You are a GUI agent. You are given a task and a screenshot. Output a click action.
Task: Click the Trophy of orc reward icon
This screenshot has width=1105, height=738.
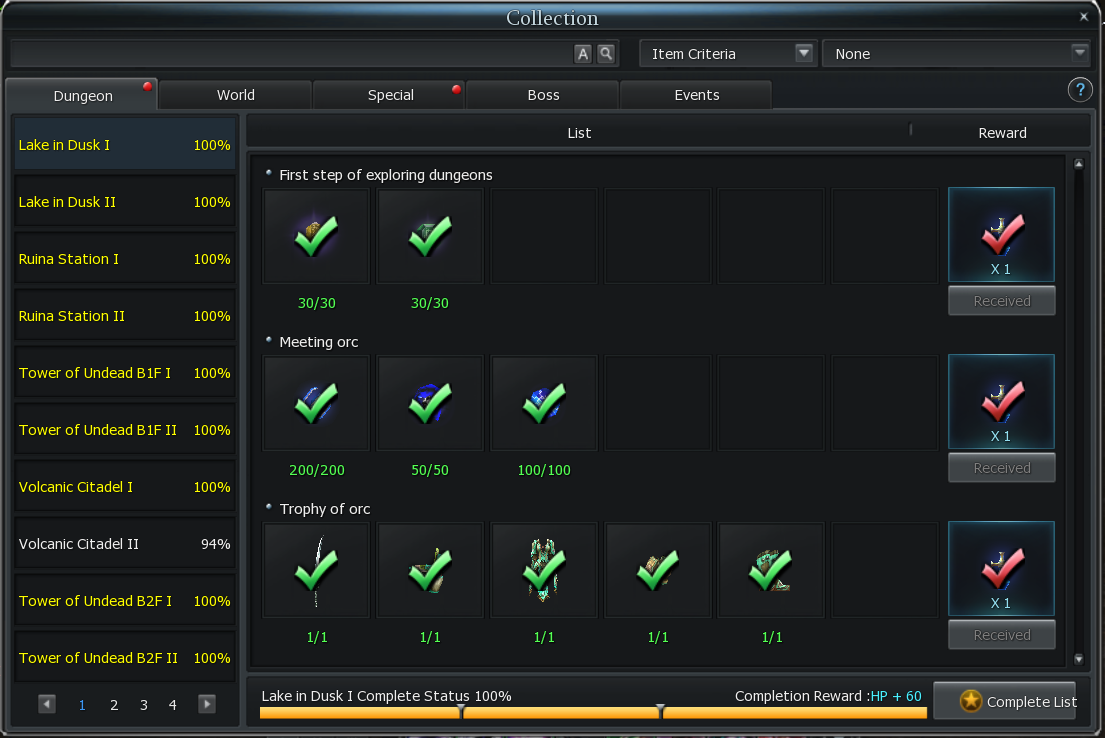pyautogui.click(x=1001, y=568)
